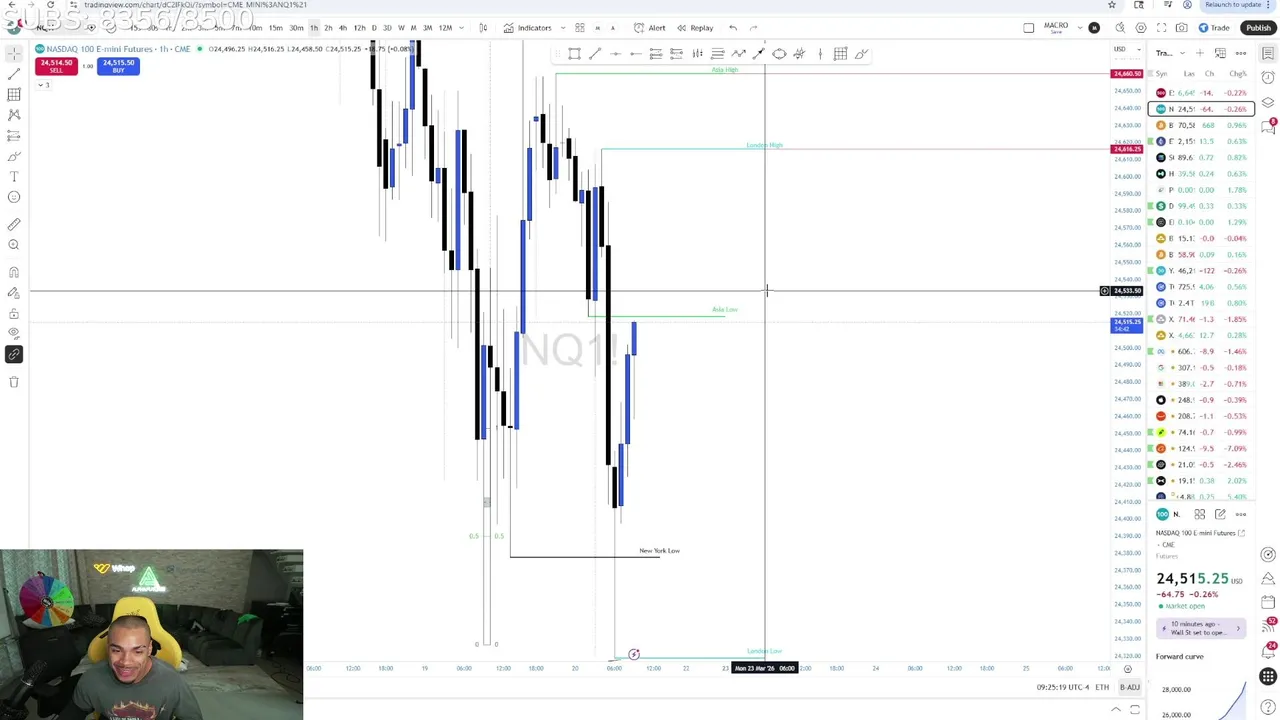Switch to 1h timeframe
This screenshot has height=720, width=1280.
click(x=313, y=28)
